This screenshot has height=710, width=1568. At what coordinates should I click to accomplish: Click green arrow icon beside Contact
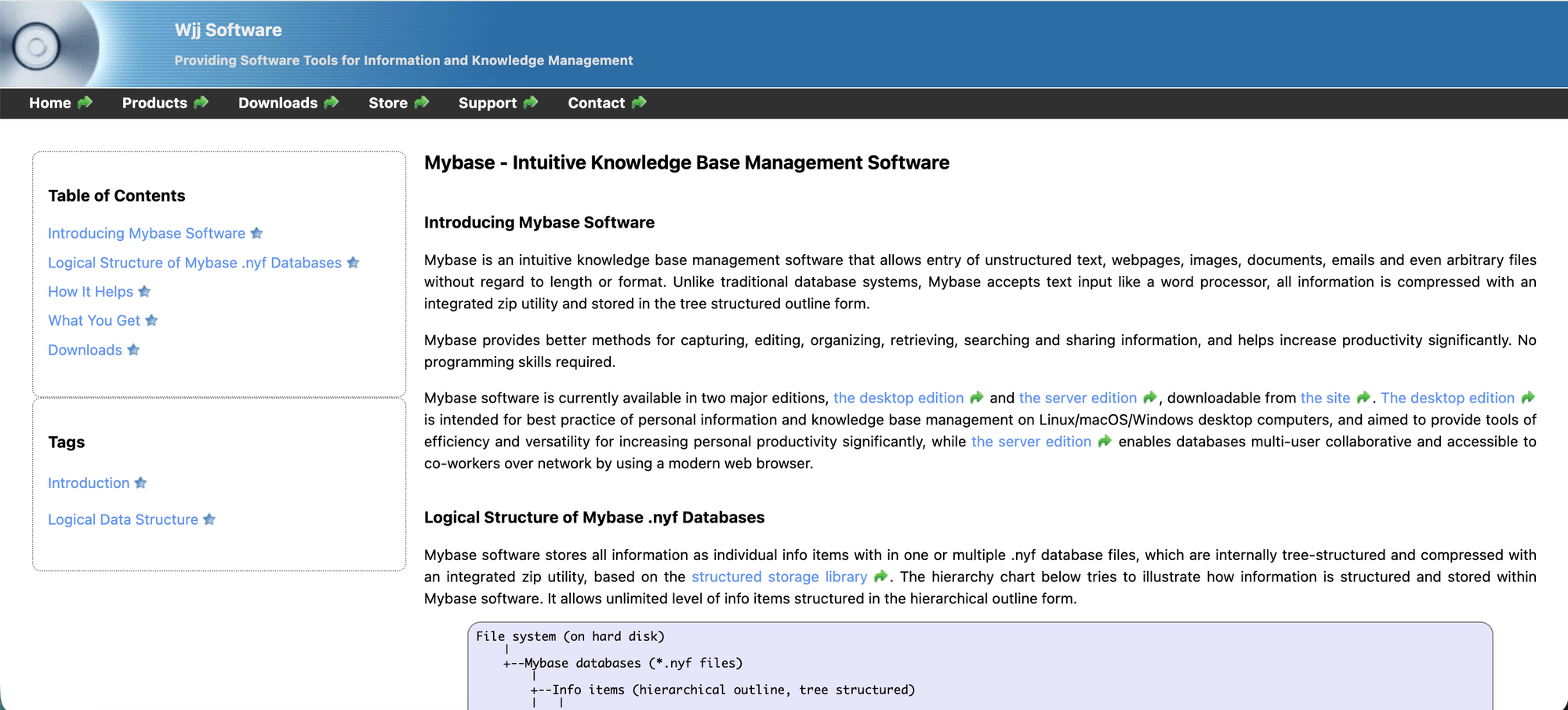tap(639, 103)
